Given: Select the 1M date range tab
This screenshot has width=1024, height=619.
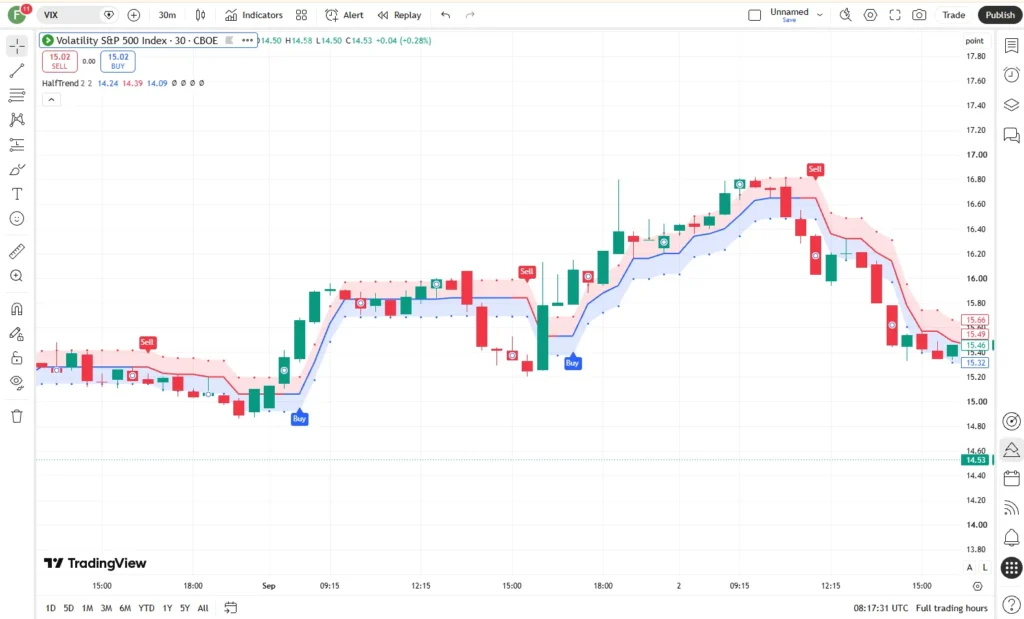Looking at the screenshot, I should tap(88, 608).
